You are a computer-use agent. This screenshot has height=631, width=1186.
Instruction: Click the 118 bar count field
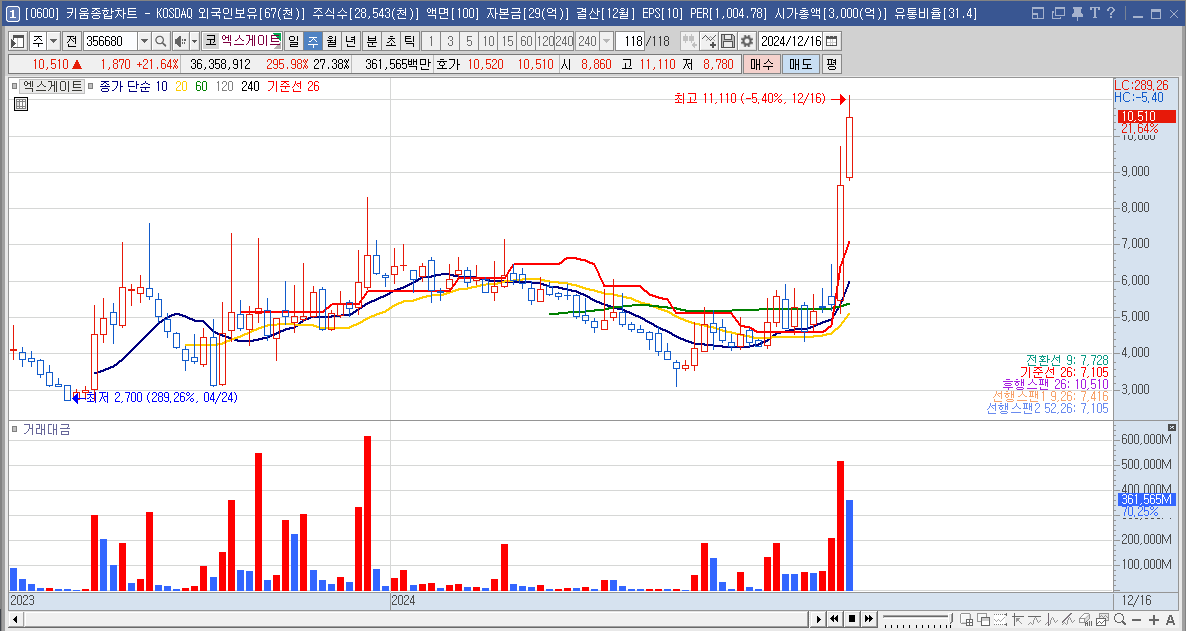coord(630,41)
